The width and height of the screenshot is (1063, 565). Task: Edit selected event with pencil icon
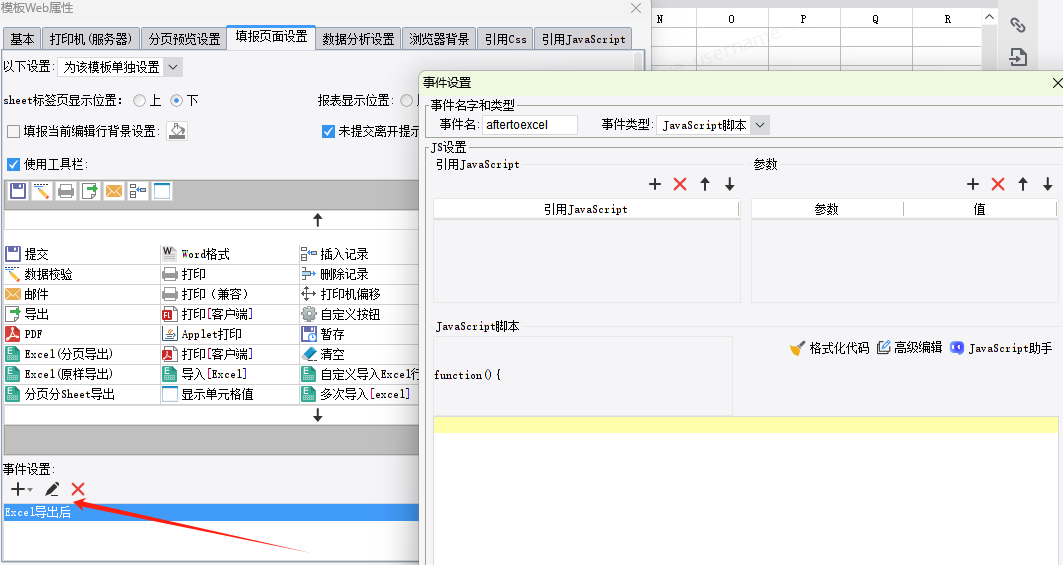[52, 489]
